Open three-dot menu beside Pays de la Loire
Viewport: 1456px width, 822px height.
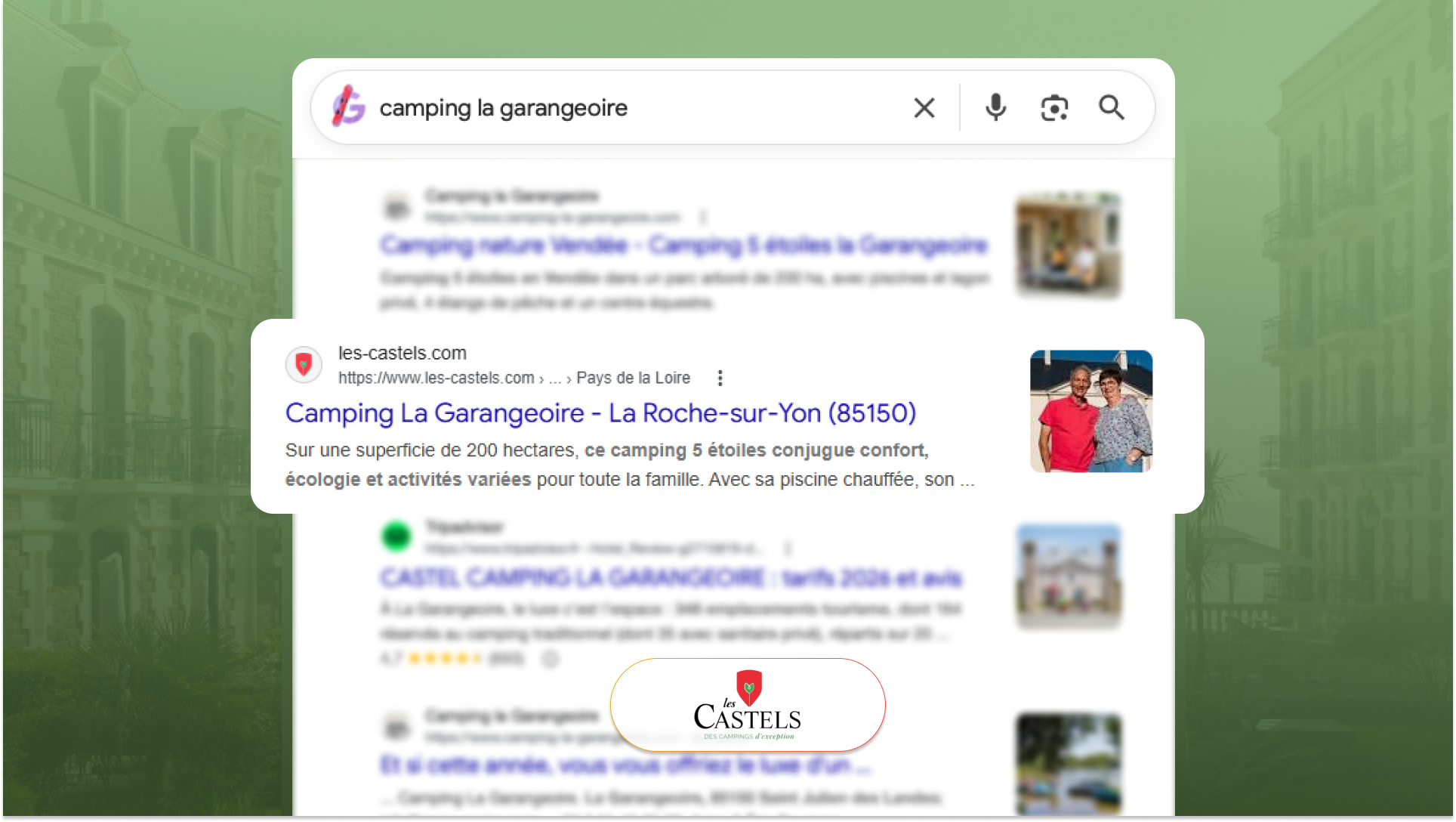pos(720,378)
